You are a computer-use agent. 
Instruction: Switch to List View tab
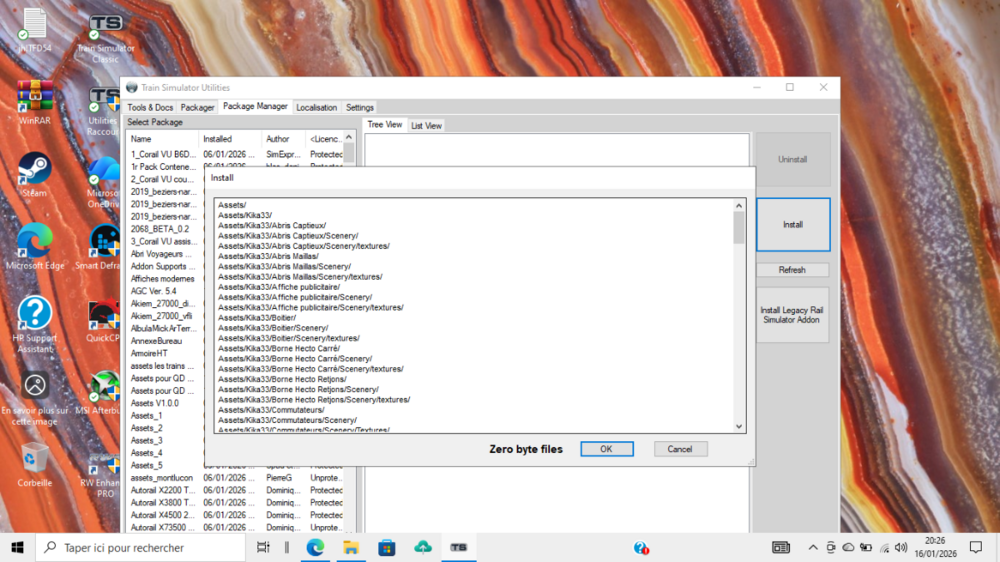click(426, 126)
